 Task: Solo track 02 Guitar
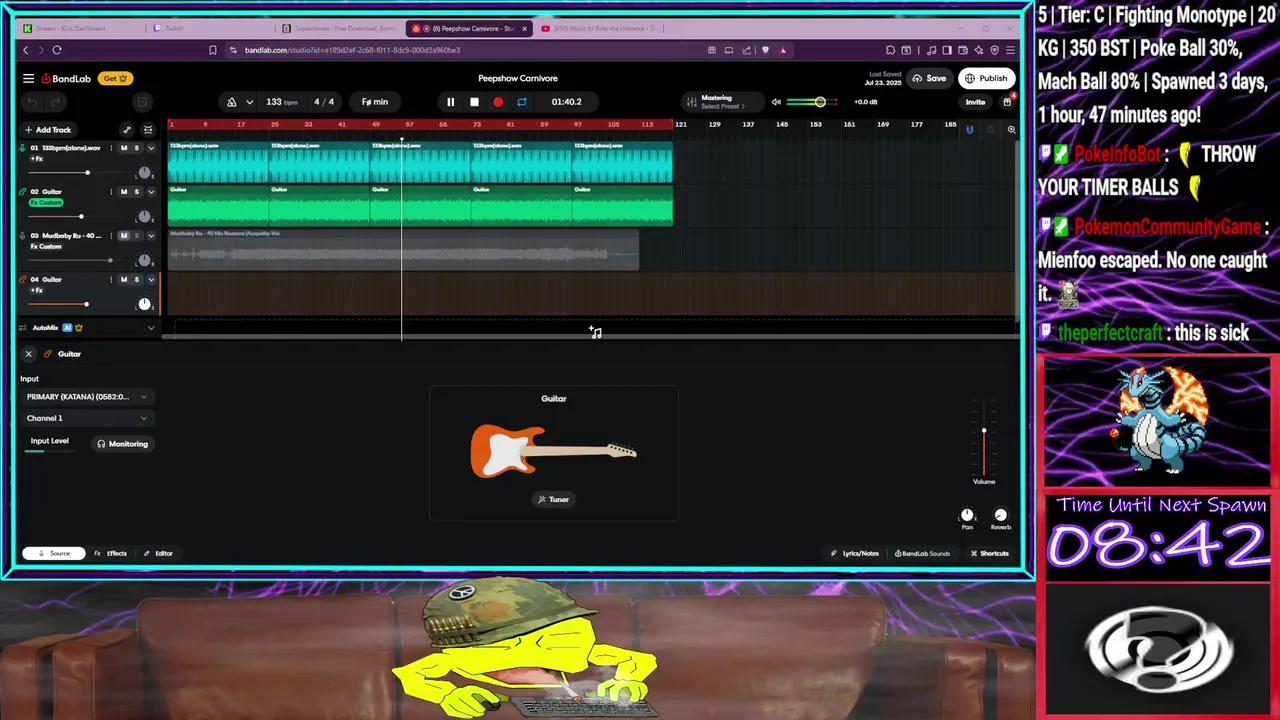click(137, 192)
